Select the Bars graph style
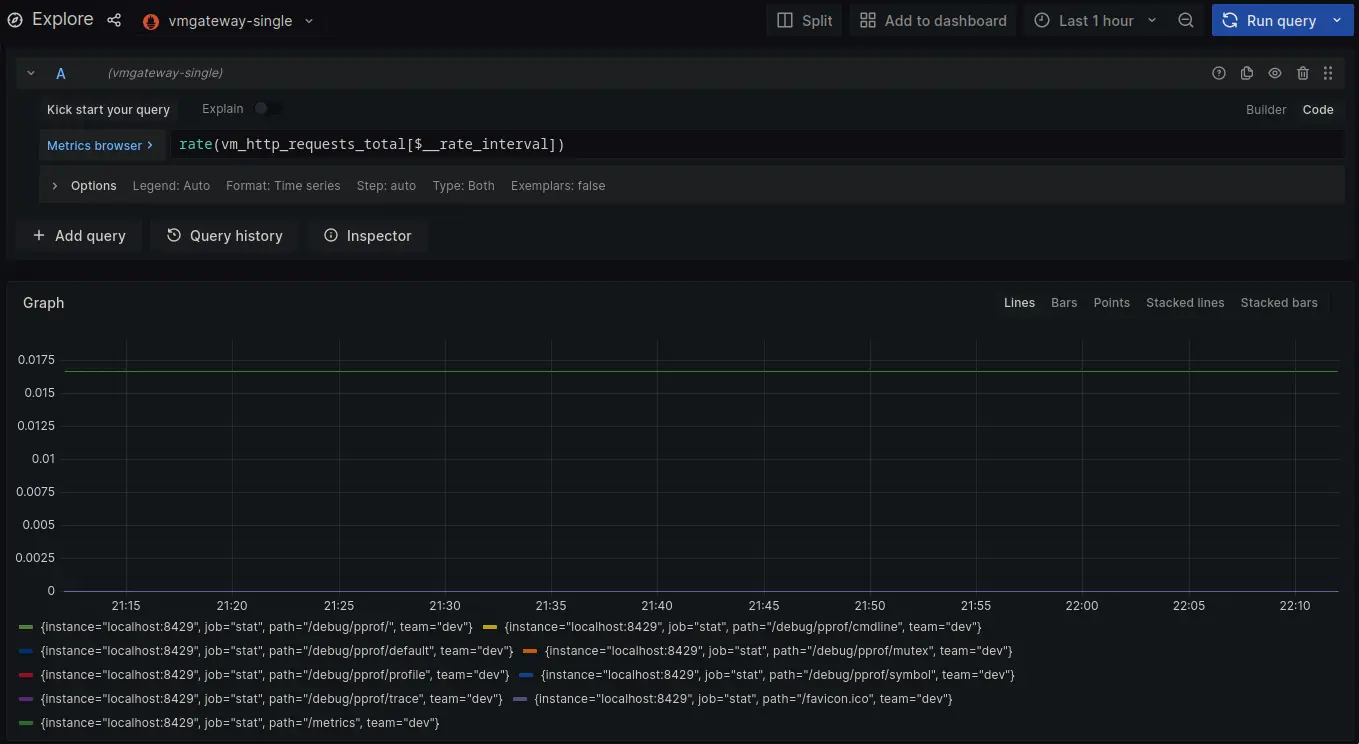The height and width of the screenshot is (744, 1359). pos(1063,303)
